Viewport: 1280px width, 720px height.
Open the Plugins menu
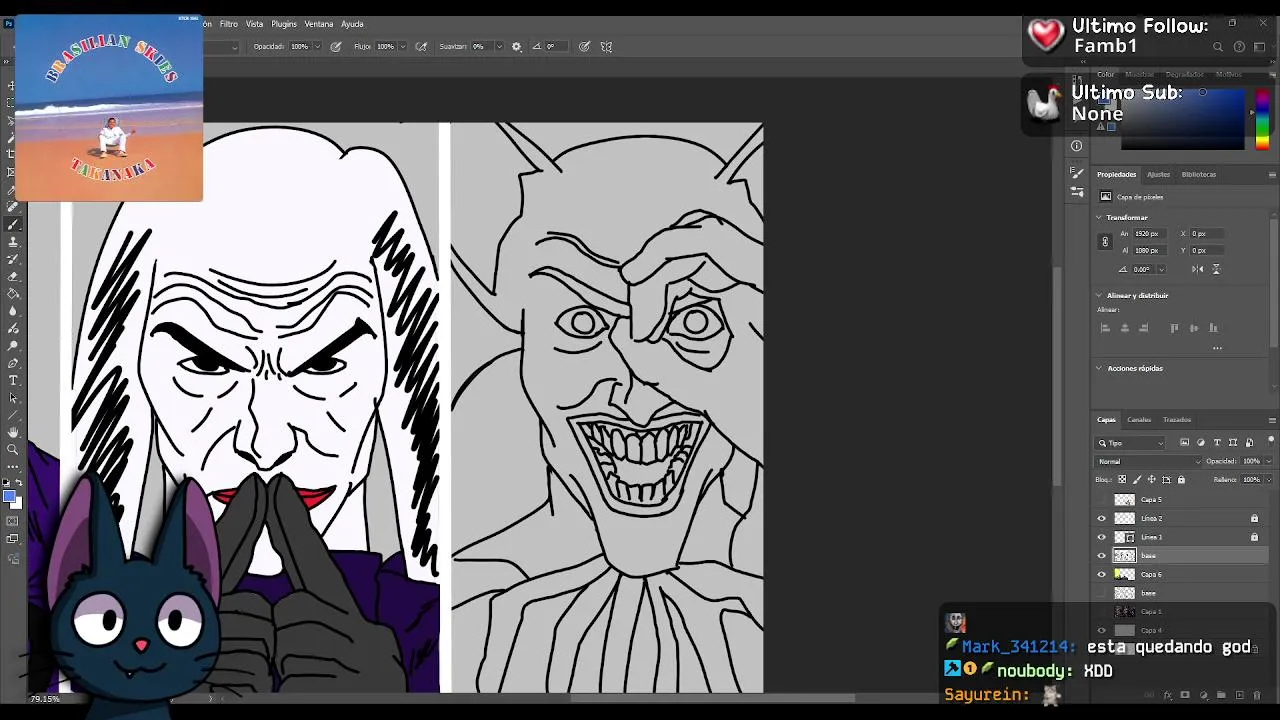pos(284,24)
